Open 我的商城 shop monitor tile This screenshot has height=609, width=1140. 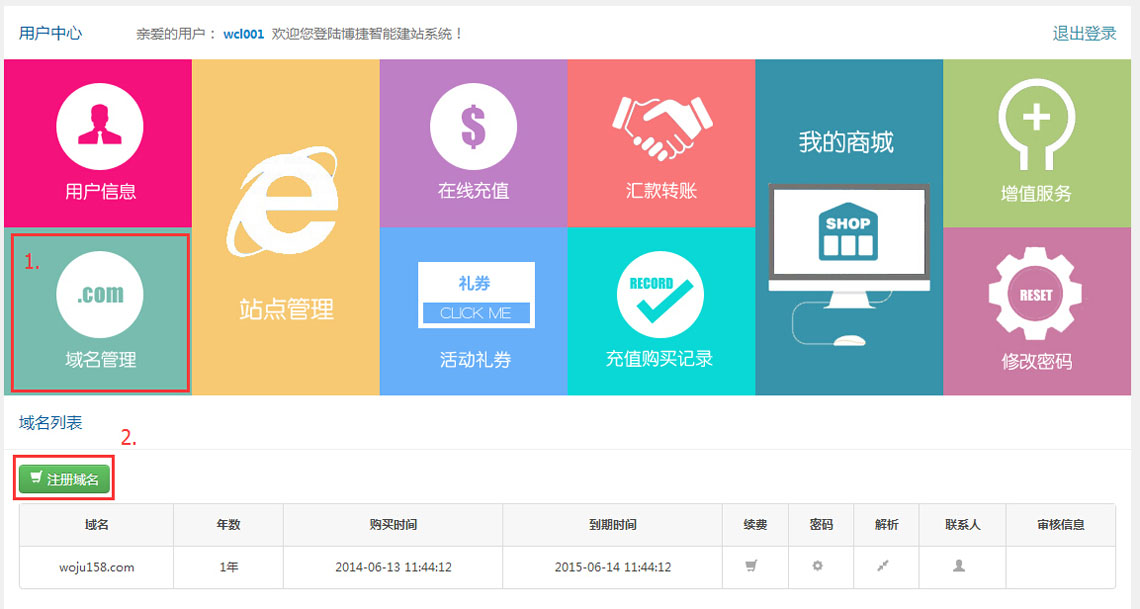pos(848,227)
